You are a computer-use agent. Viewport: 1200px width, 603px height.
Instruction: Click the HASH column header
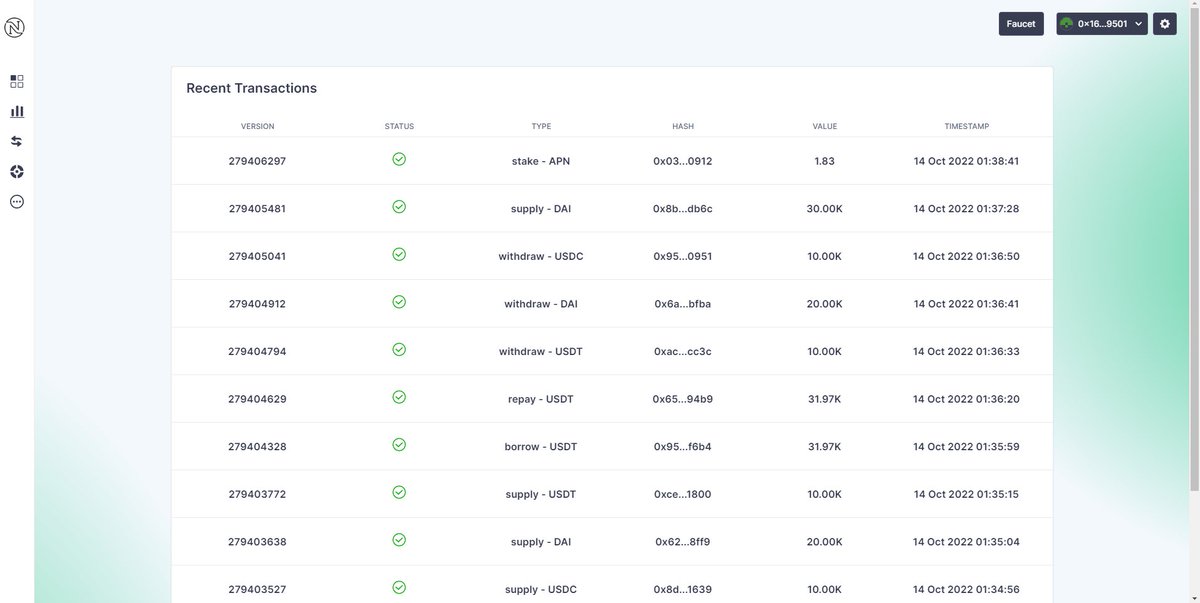pyautogui.click(x=683, y=127)
